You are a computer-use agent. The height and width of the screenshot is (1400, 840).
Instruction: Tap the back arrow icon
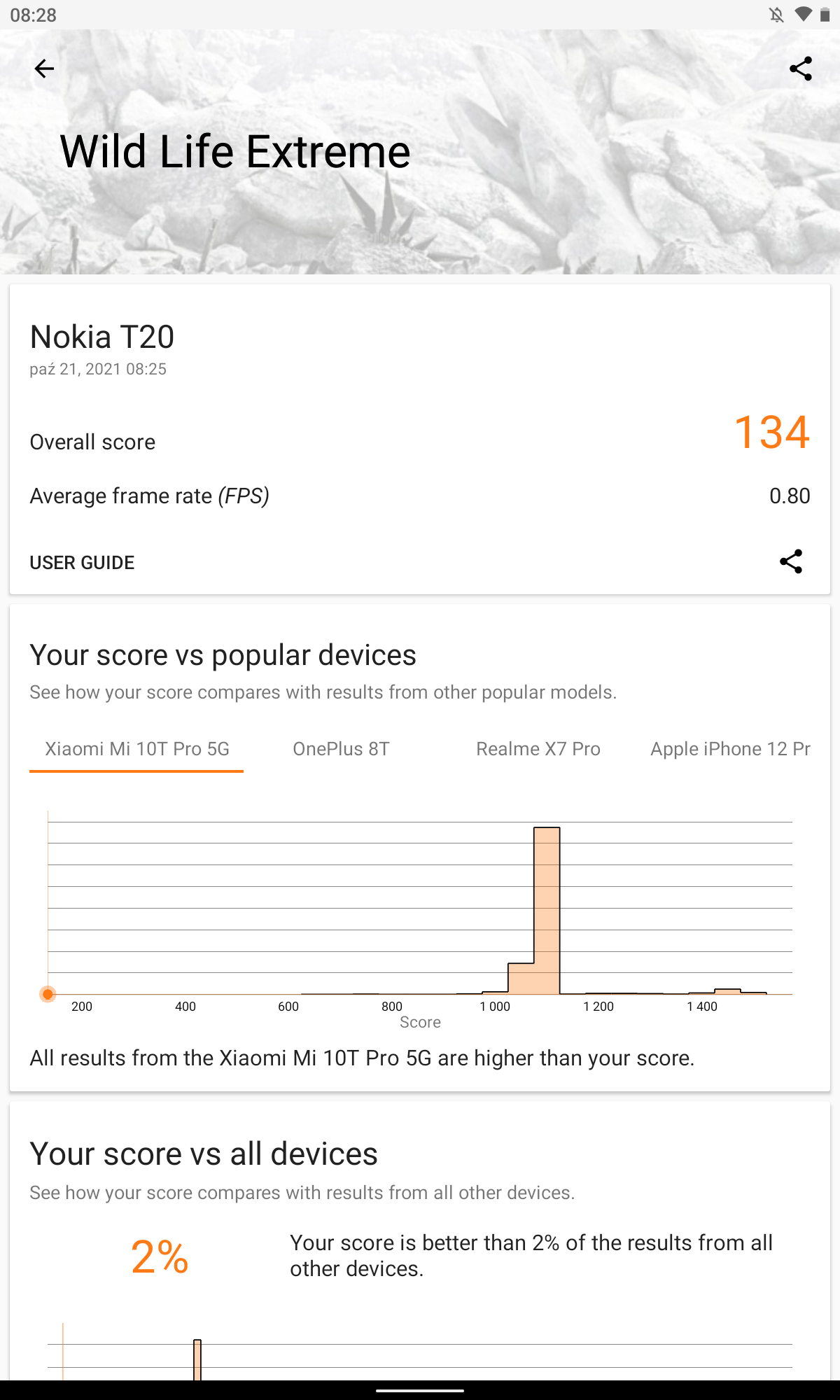pyautogui.click(x=44, y=69)
